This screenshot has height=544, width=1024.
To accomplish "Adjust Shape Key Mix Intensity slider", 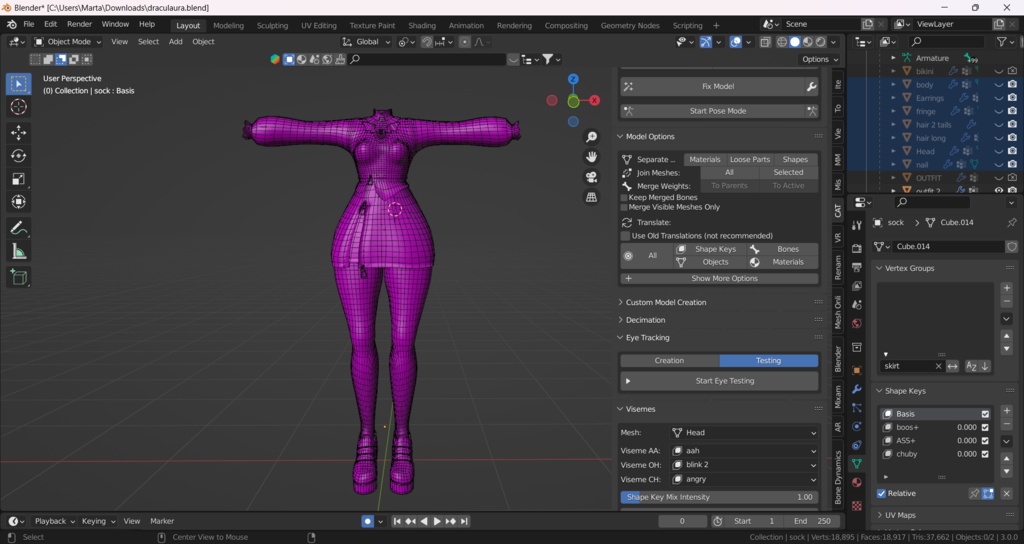I will pos(719,497).
